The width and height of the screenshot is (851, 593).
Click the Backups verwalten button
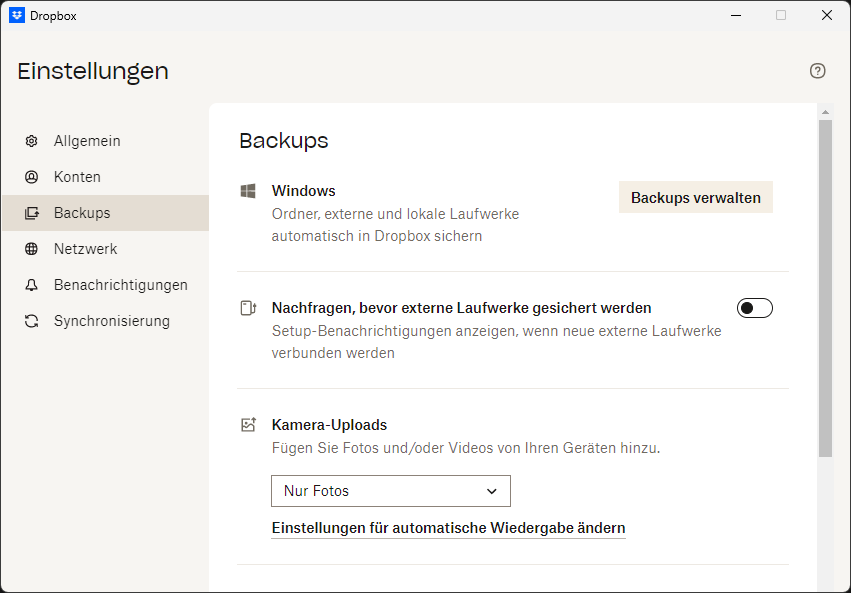coord(695,198)
